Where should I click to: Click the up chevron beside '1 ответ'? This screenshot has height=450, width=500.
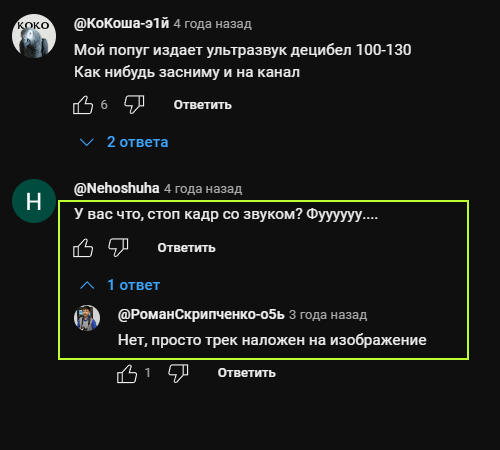(x=87, y=285)
